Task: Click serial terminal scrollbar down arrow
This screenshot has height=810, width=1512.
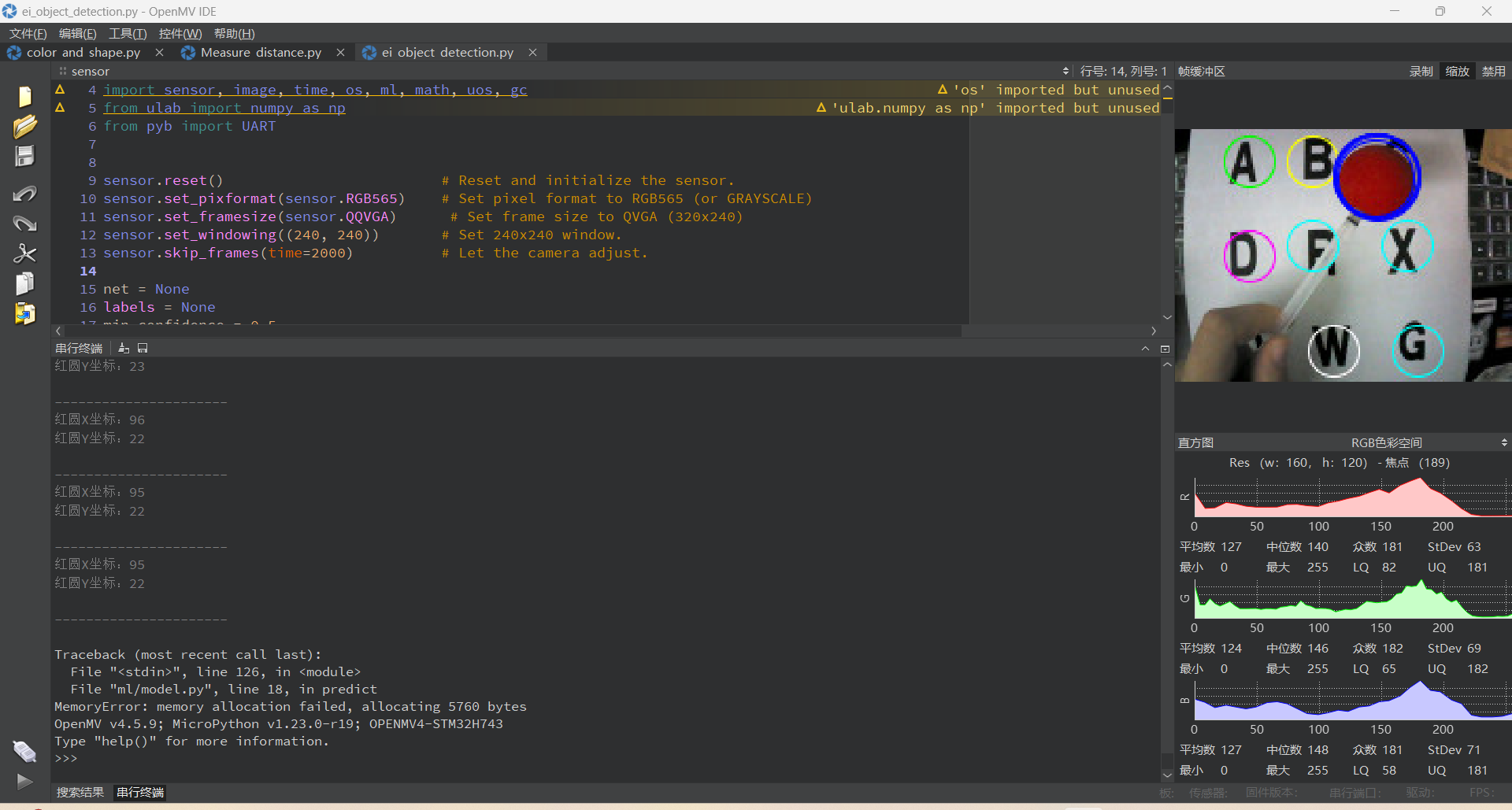Action: pos(1168,775)
